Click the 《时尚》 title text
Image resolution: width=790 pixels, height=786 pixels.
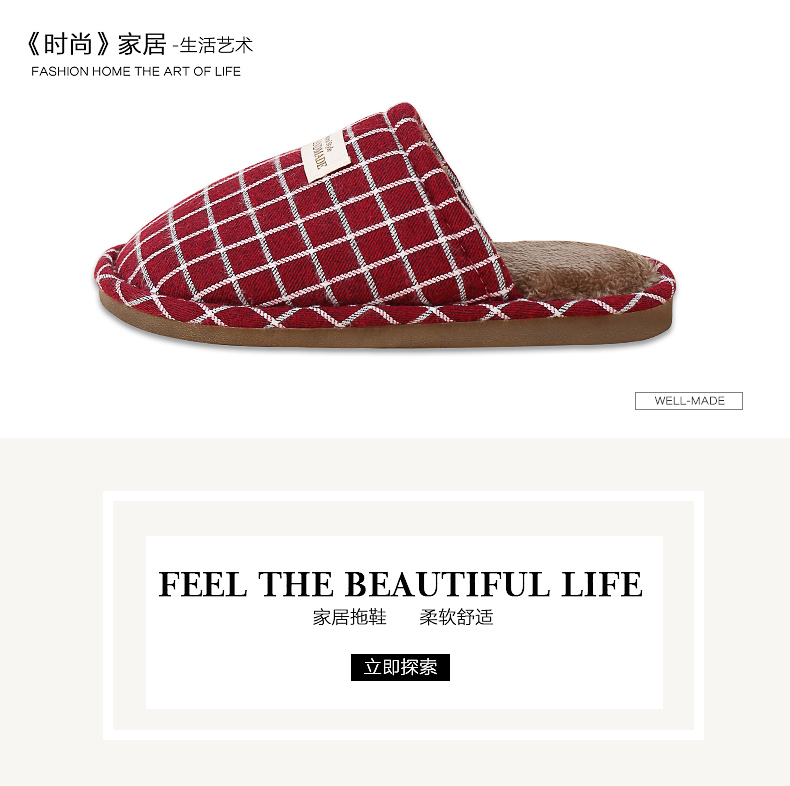(x=69, y=44)
